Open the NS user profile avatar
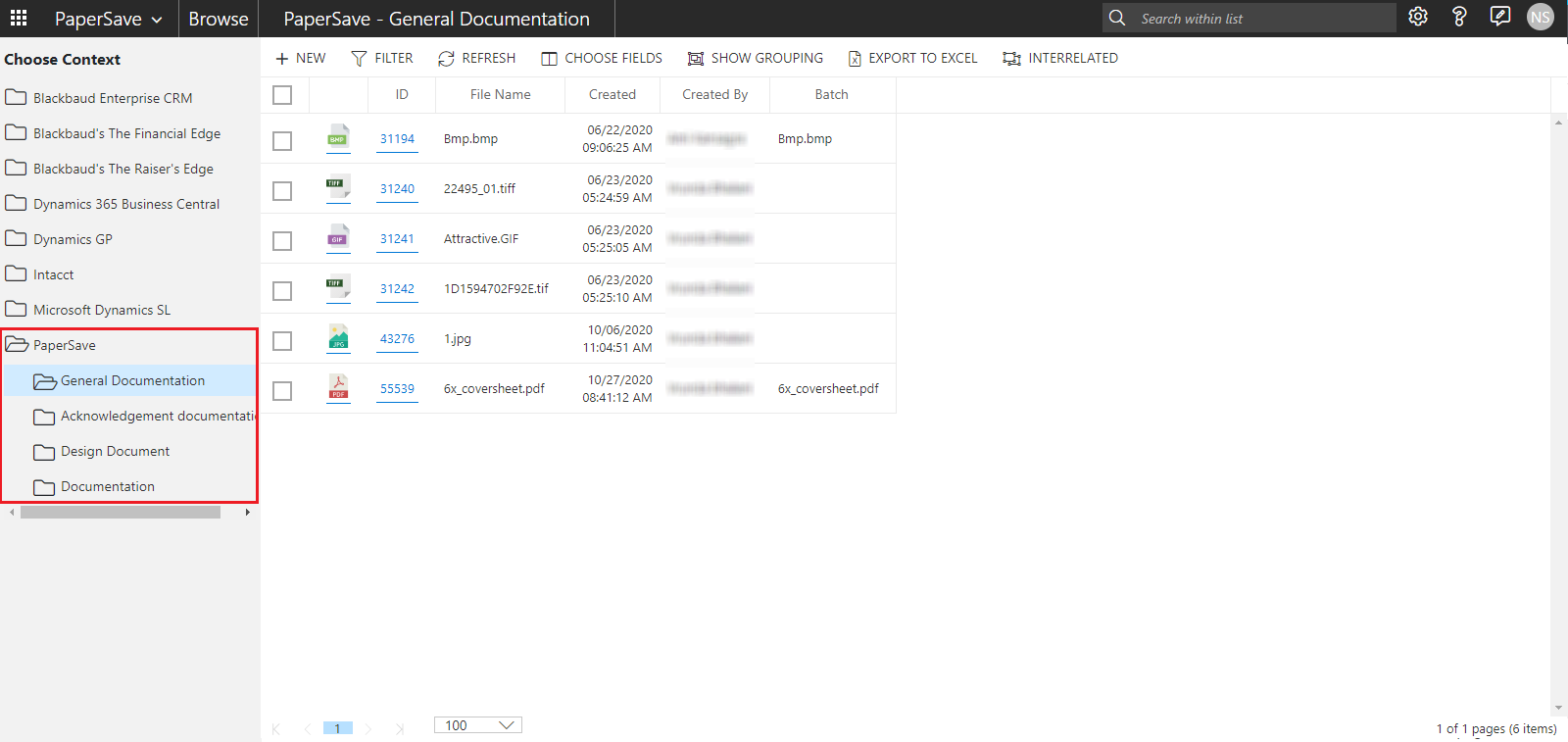This screenshot has width=1568, height=742. (1541, 17)
